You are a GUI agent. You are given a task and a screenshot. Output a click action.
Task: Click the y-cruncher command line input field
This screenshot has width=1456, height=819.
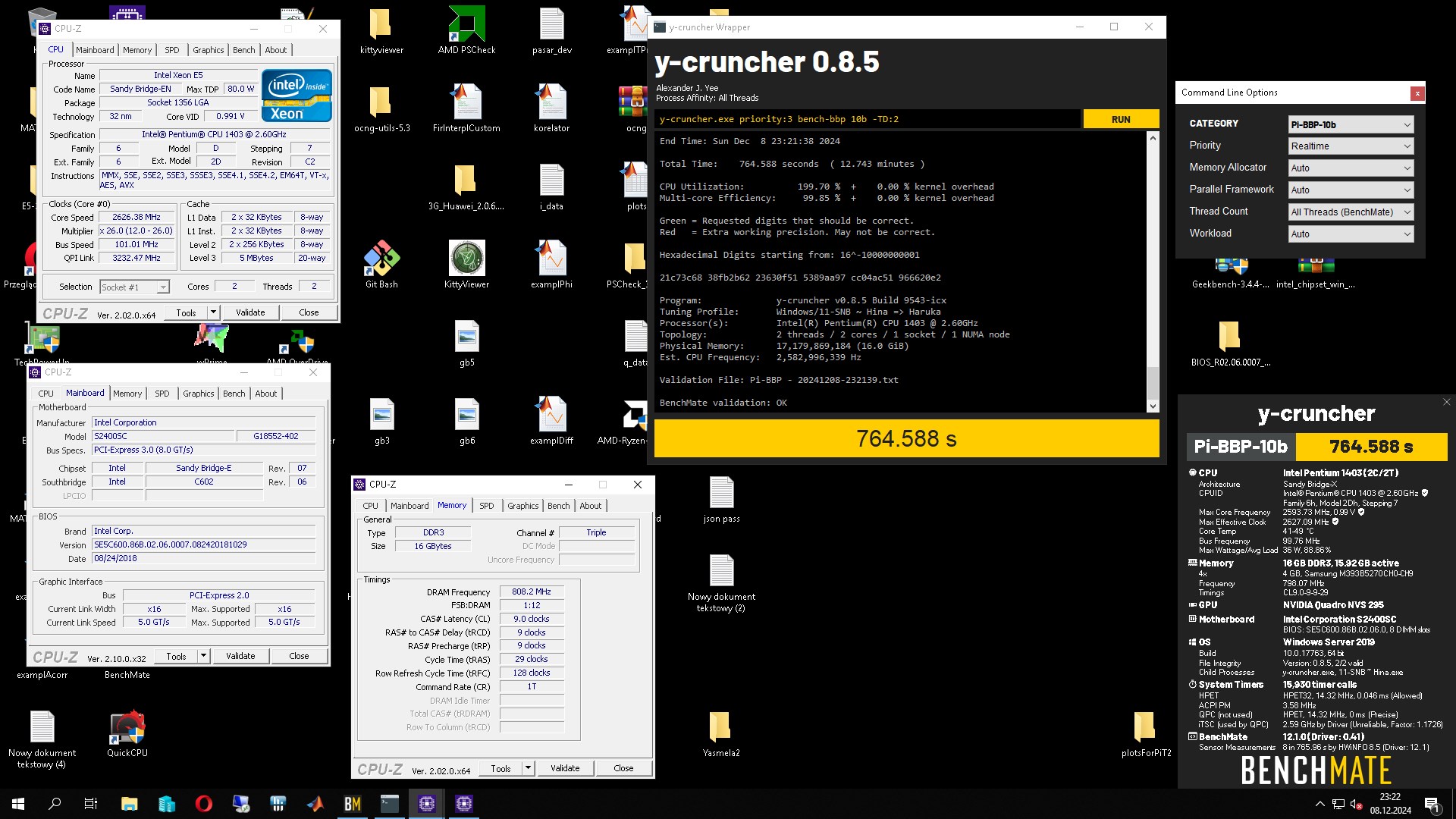click(868, 119)
